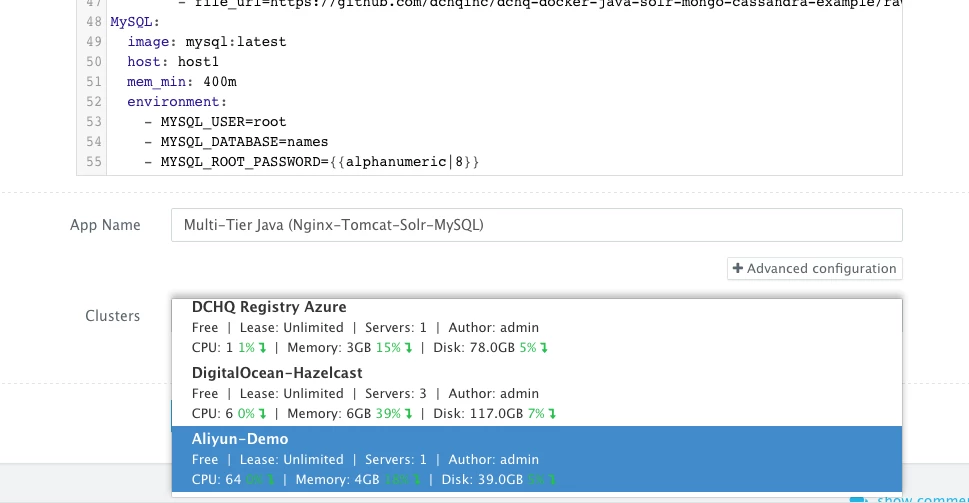Click the host: host1 line
This screenshot has width=969, height=503.
pyautogui.click(x=173, y=62)
